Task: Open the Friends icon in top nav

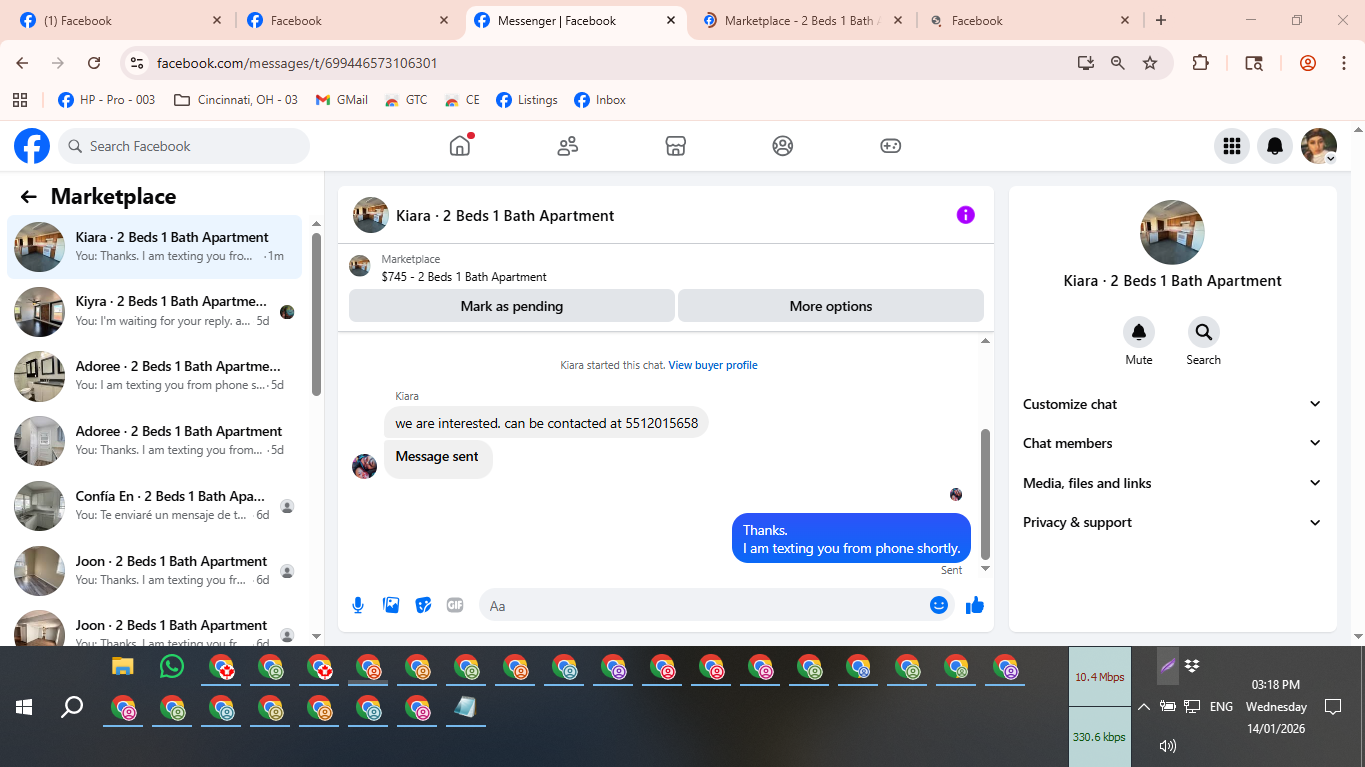Action: tap(568, 146)
